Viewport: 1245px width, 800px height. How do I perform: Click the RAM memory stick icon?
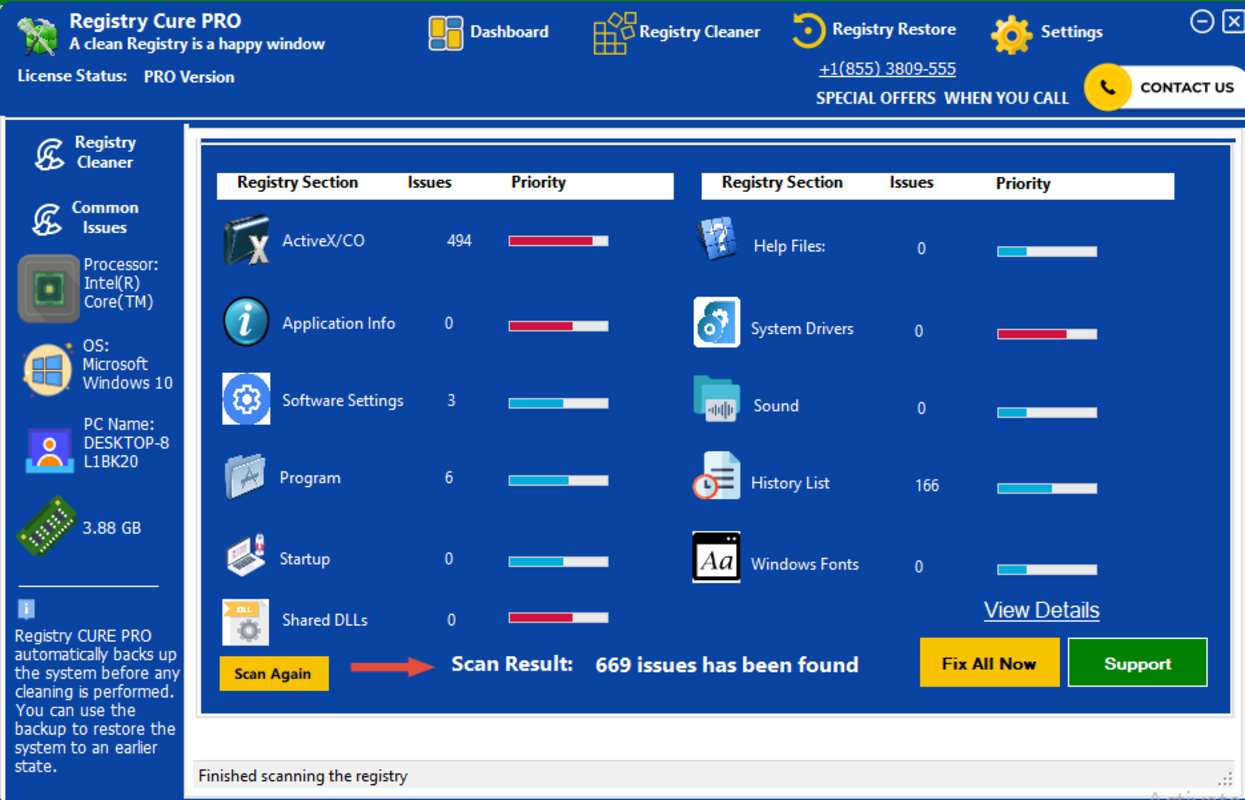(47, 525)
